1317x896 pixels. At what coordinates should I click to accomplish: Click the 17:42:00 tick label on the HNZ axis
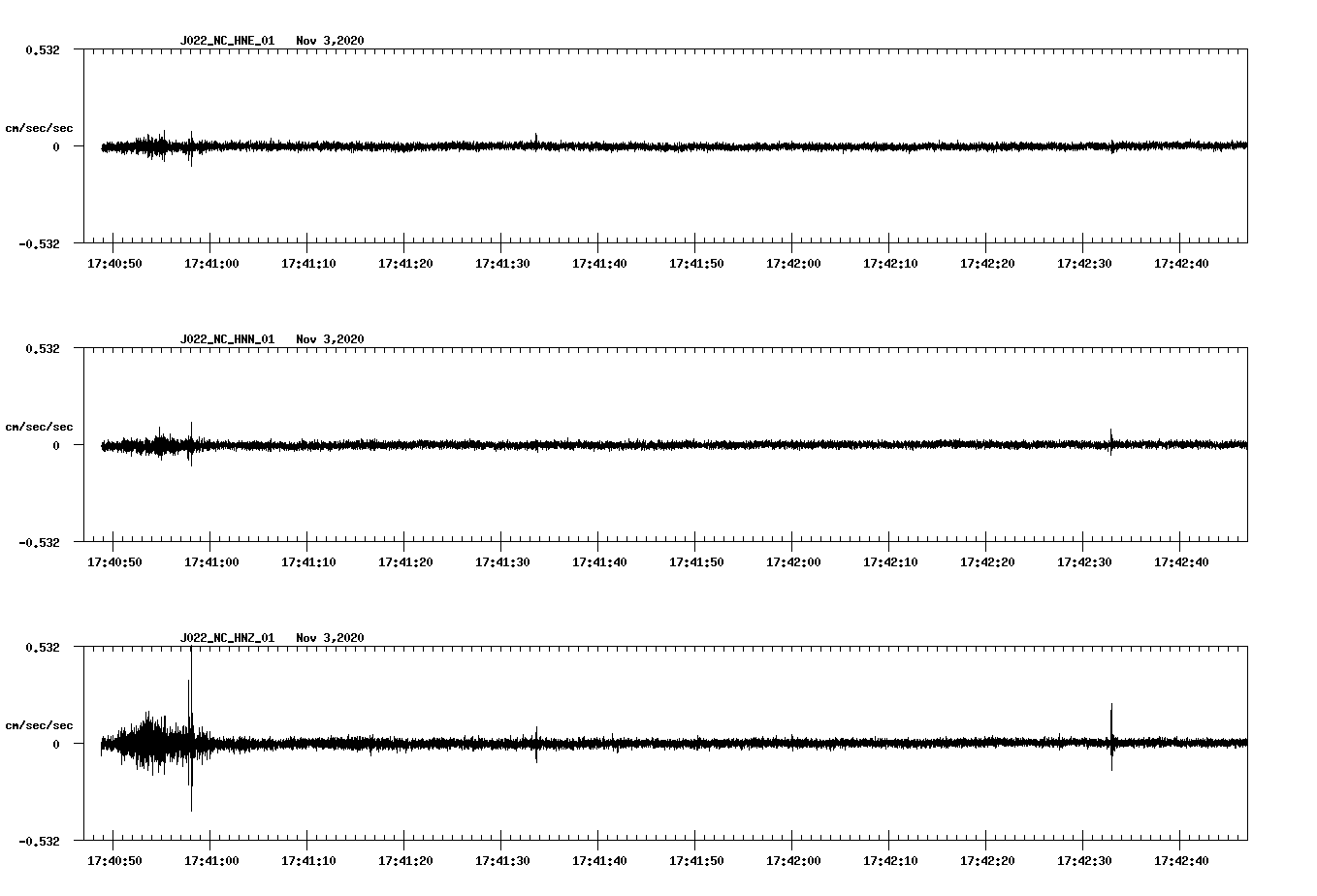click(x=795, y=859)
